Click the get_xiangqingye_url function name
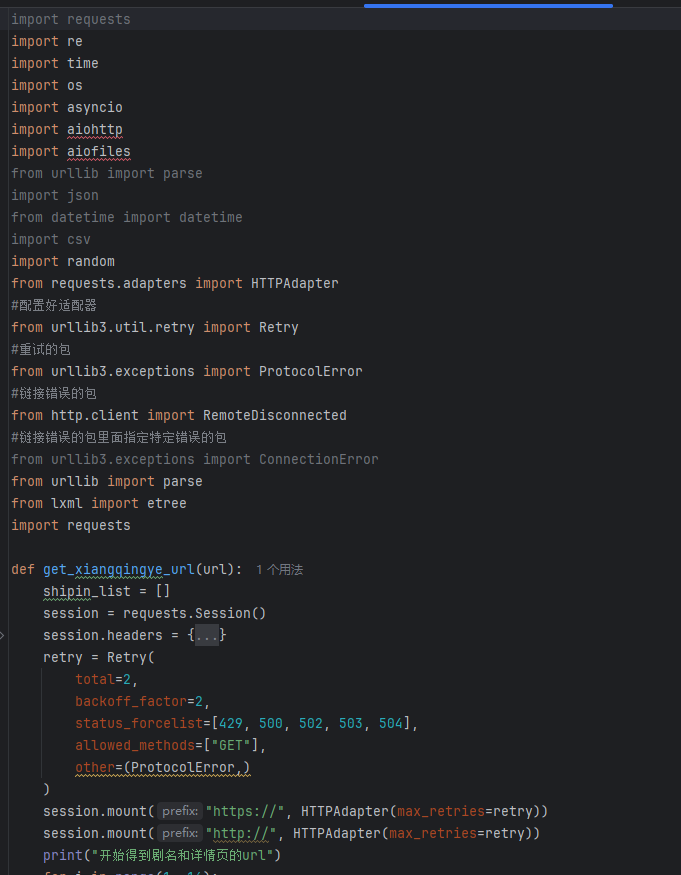The height and width of the screenshot is (875, 681). [119, 569]
